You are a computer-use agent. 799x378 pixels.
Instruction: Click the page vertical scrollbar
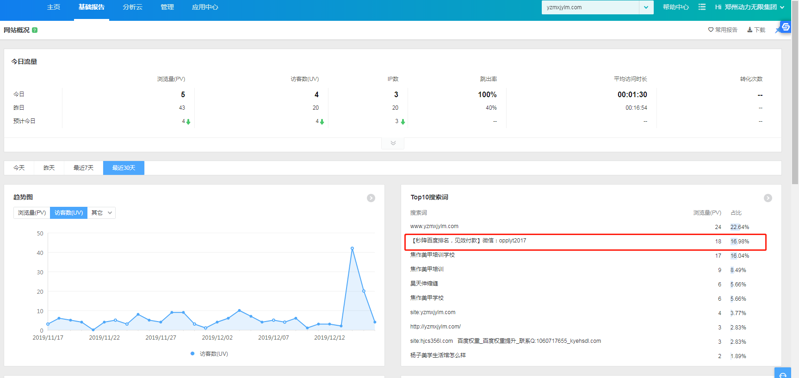795,92
